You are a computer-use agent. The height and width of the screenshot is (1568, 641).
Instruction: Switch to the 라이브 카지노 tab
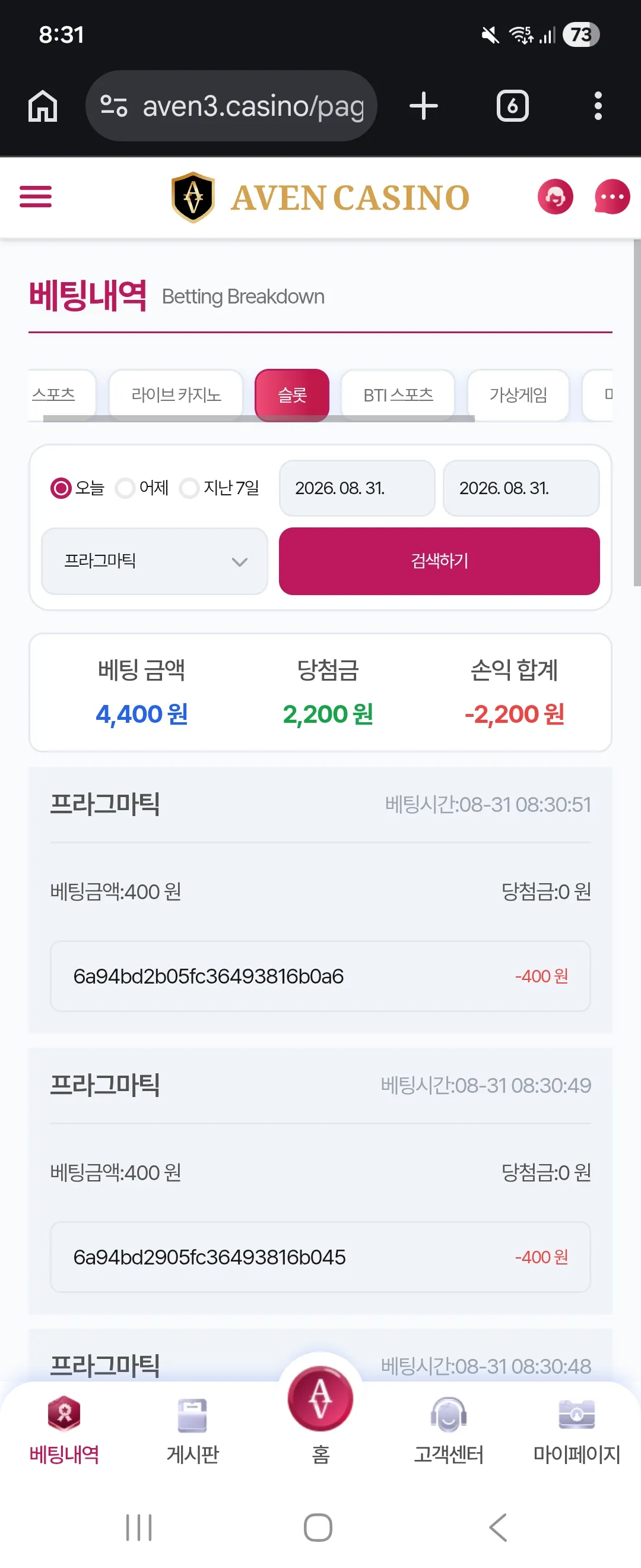click(176, 394)
